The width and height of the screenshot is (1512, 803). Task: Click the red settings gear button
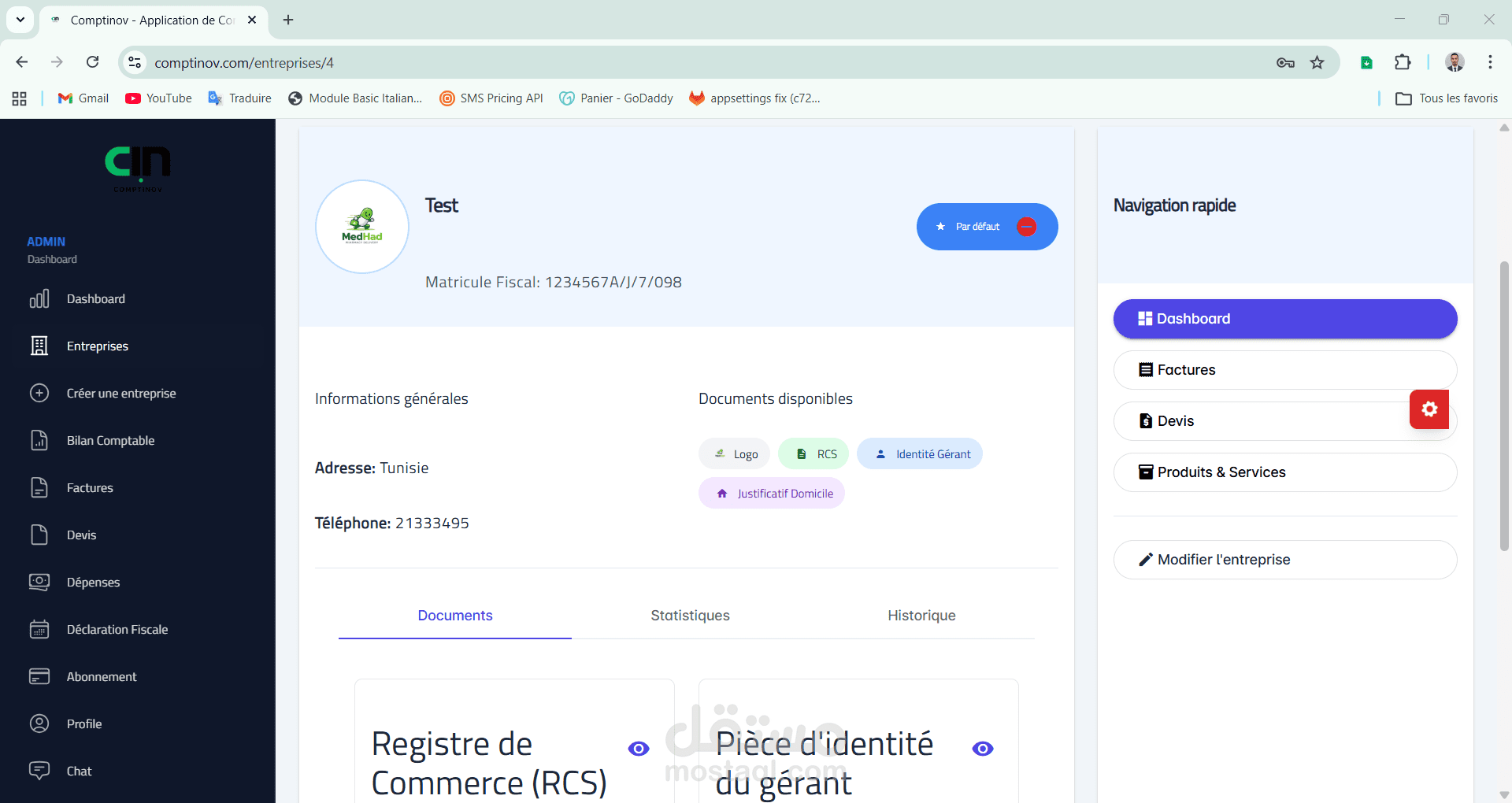click(x=1429, y=409)
